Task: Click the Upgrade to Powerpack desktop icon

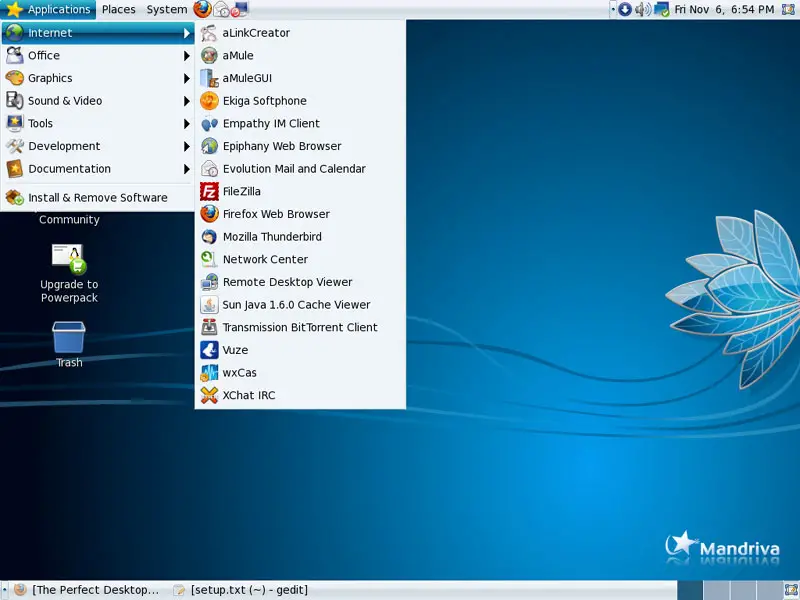Action: pos(69,260)
